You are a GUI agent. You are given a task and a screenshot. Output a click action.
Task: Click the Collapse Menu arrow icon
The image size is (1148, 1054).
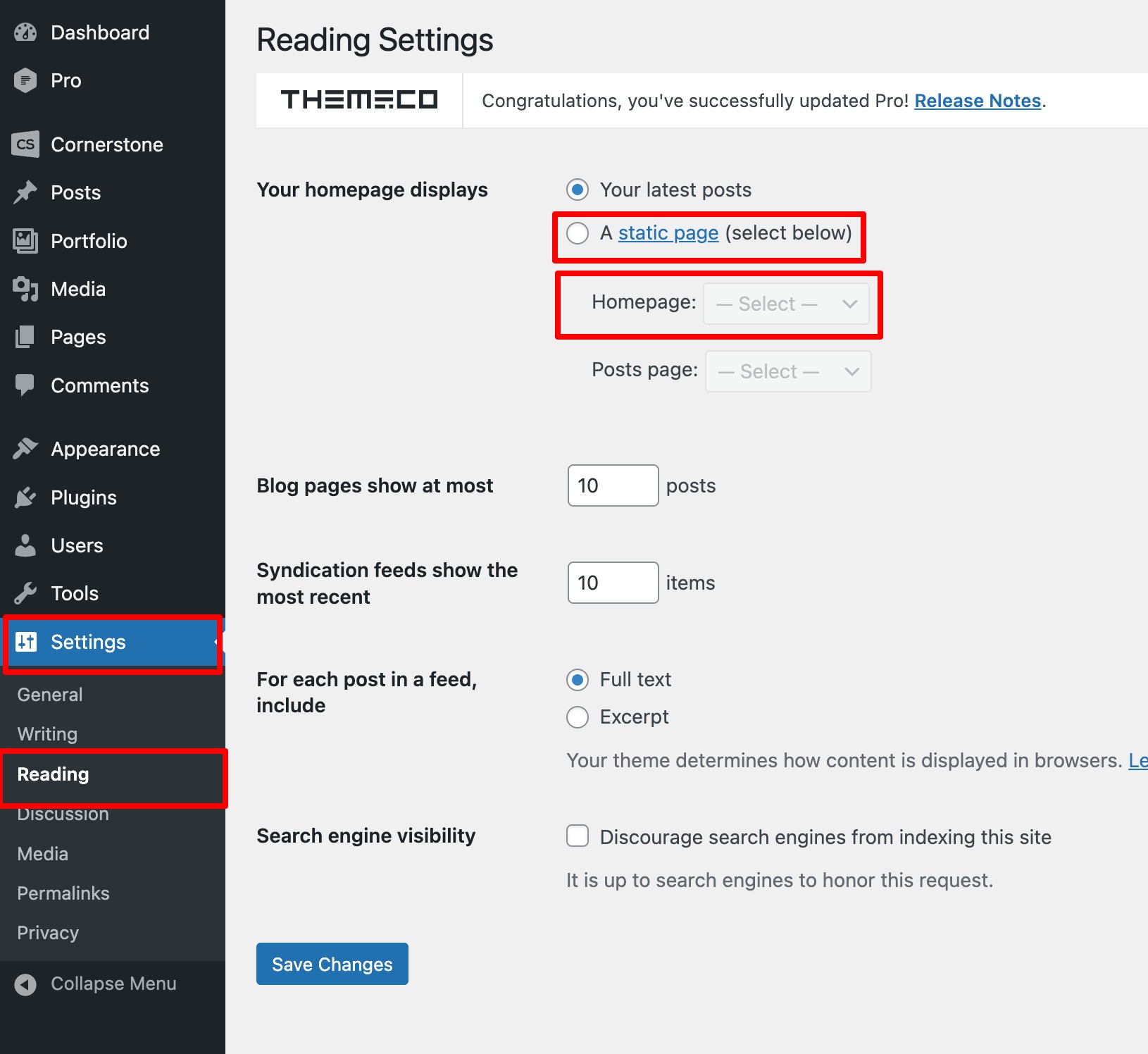point(25,984)
